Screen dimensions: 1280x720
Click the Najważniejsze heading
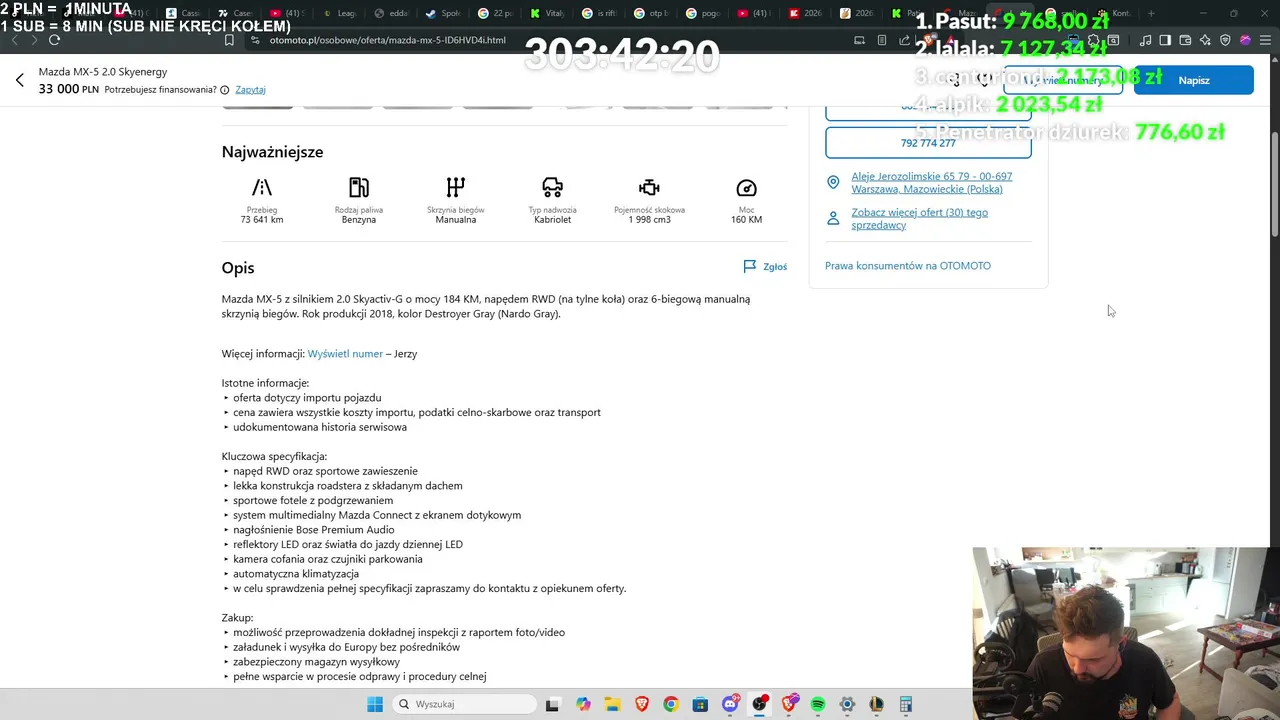click(x=272, y=152)
